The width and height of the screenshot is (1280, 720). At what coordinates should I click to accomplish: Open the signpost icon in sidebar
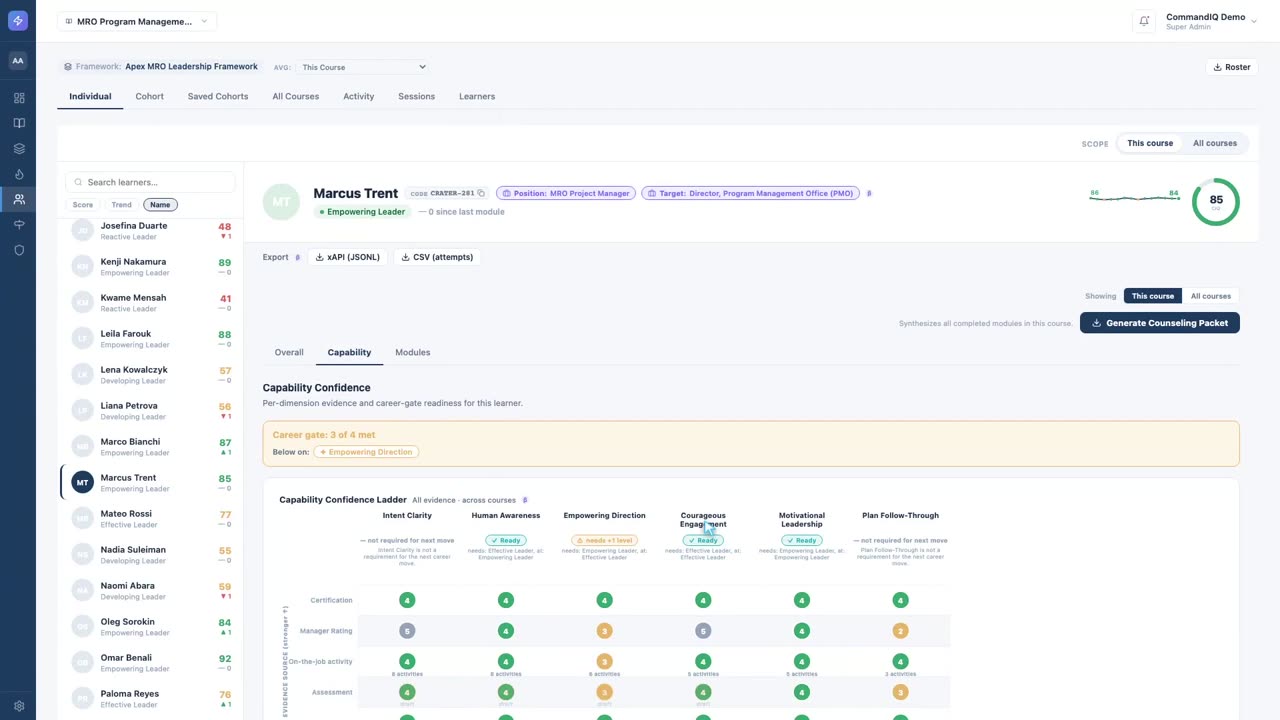coord(18,225)
